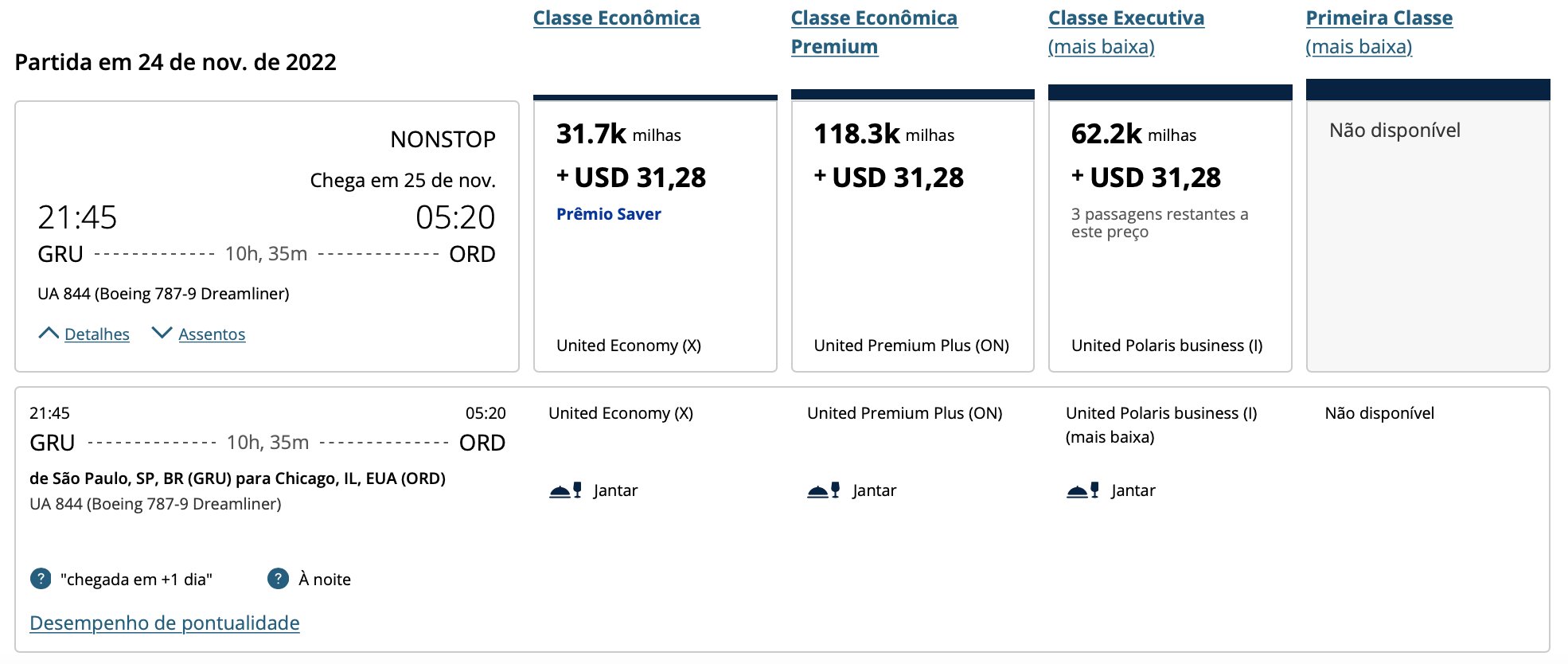
Task: Select the 31.7k milhas Economy fare
Action: pos(655,233)
